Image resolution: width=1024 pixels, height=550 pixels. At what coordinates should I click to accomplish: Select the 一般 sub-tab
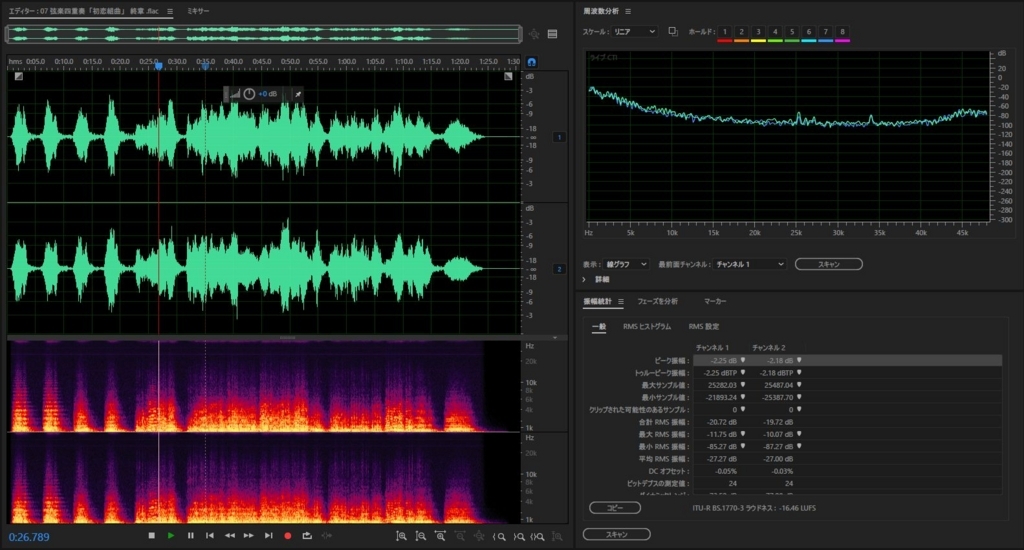(x=599, y=327)
